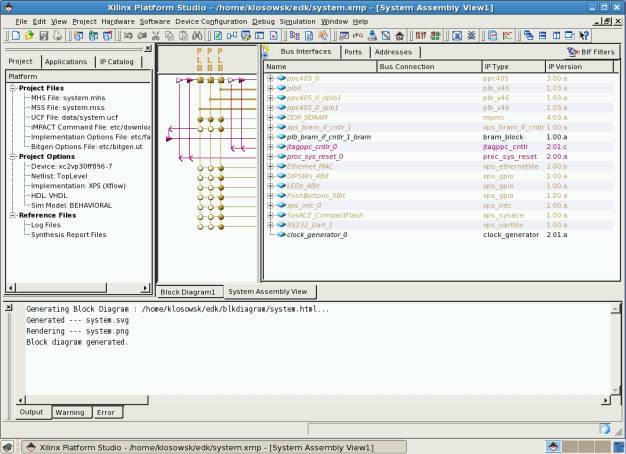Open the Simulation menu
Screen dimensions: 626x454
coord(297,21)
